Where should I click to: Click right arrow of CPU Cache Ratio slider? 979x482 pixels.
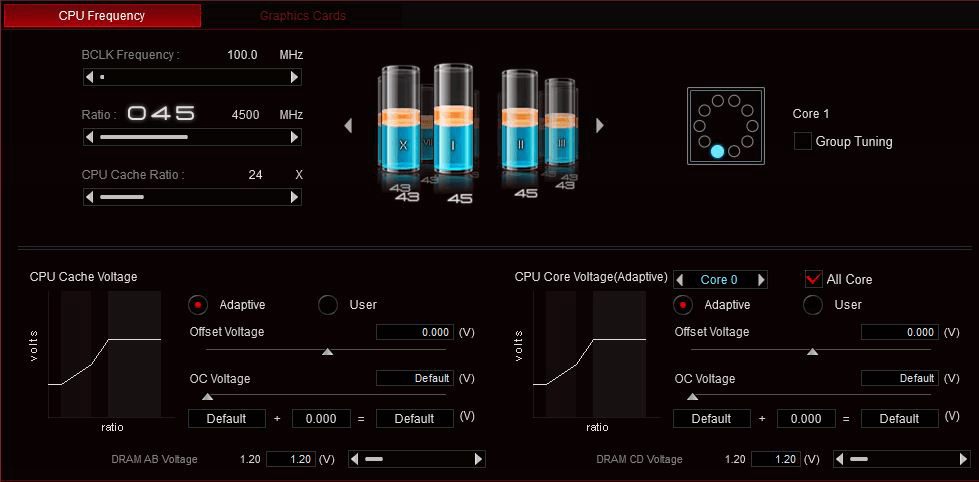[x=294, y=197]
